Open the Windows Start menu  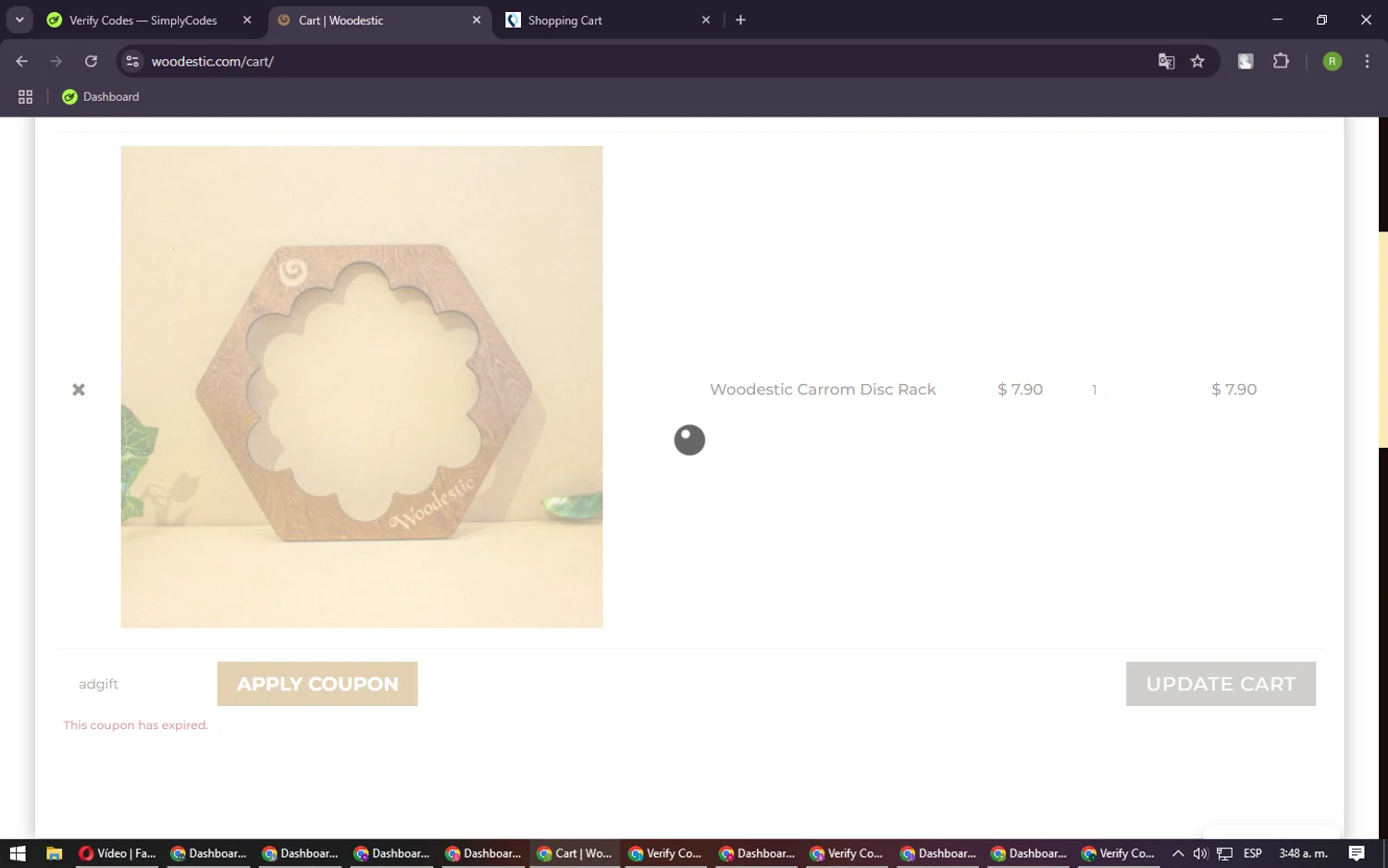18,853
